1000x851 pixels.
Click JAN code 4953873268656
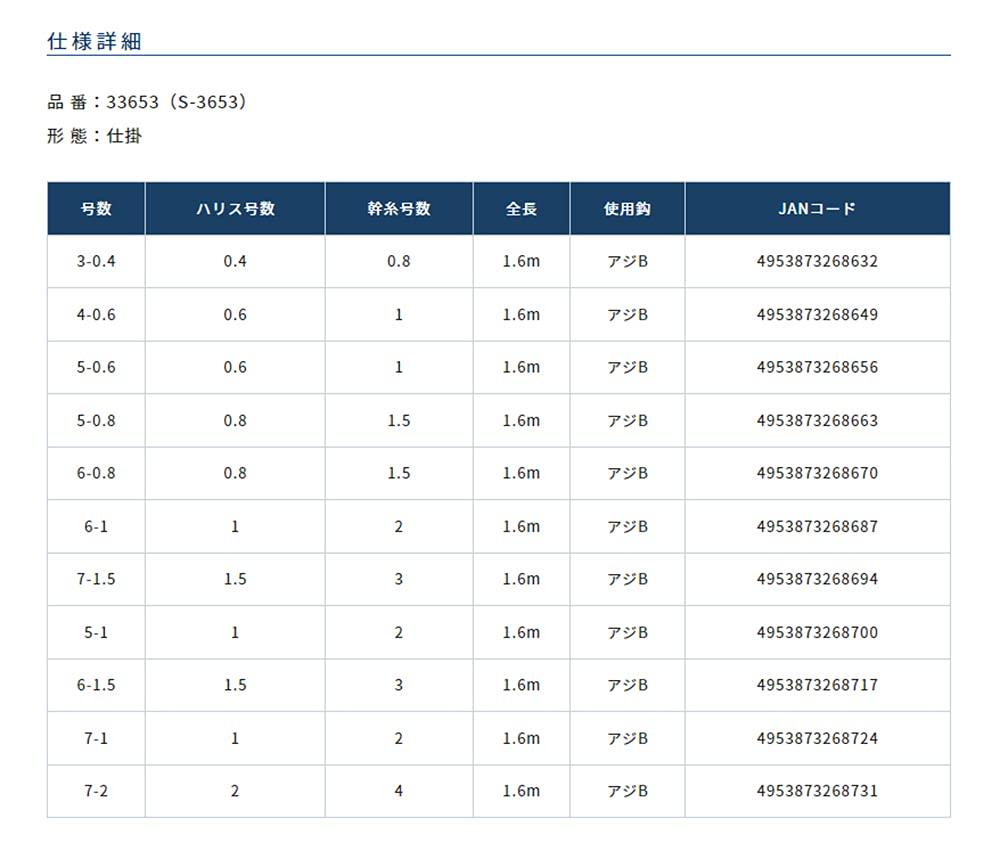point(818,367)
